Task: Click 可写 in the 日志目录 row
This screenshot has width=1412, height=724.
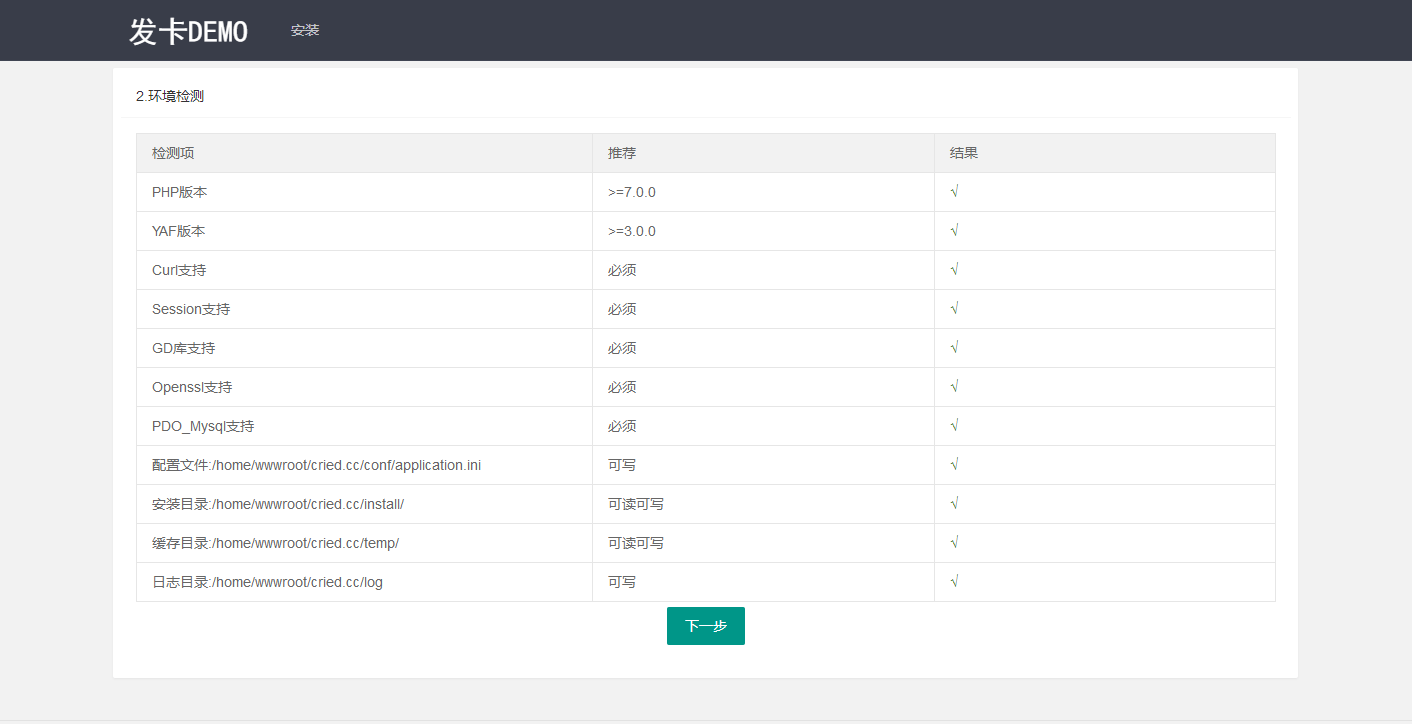Action: (622, 582)
